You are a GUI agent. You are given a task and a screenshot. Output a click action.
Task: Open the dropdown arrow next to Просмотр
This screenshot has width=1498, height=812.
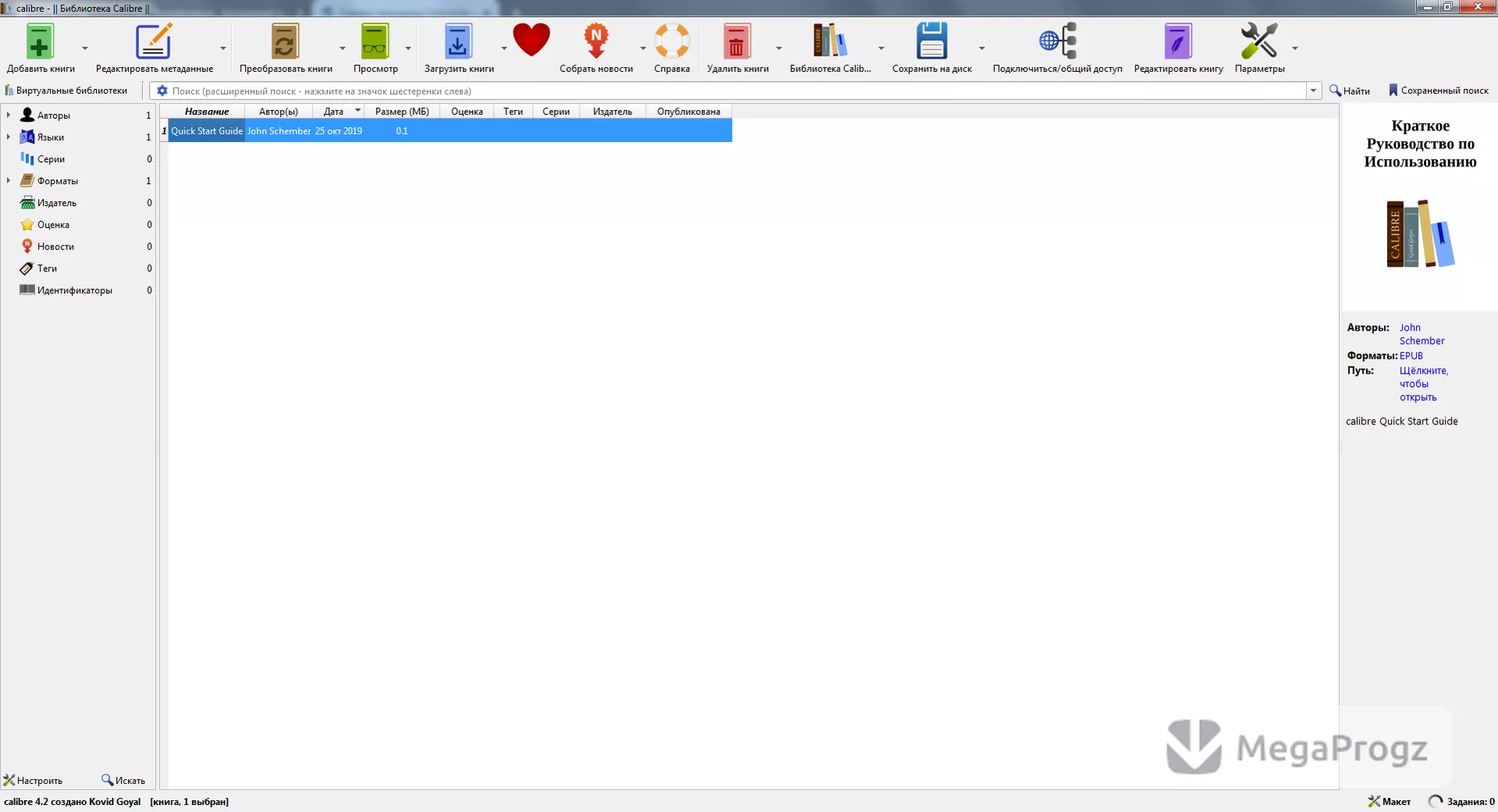(408, 48)
